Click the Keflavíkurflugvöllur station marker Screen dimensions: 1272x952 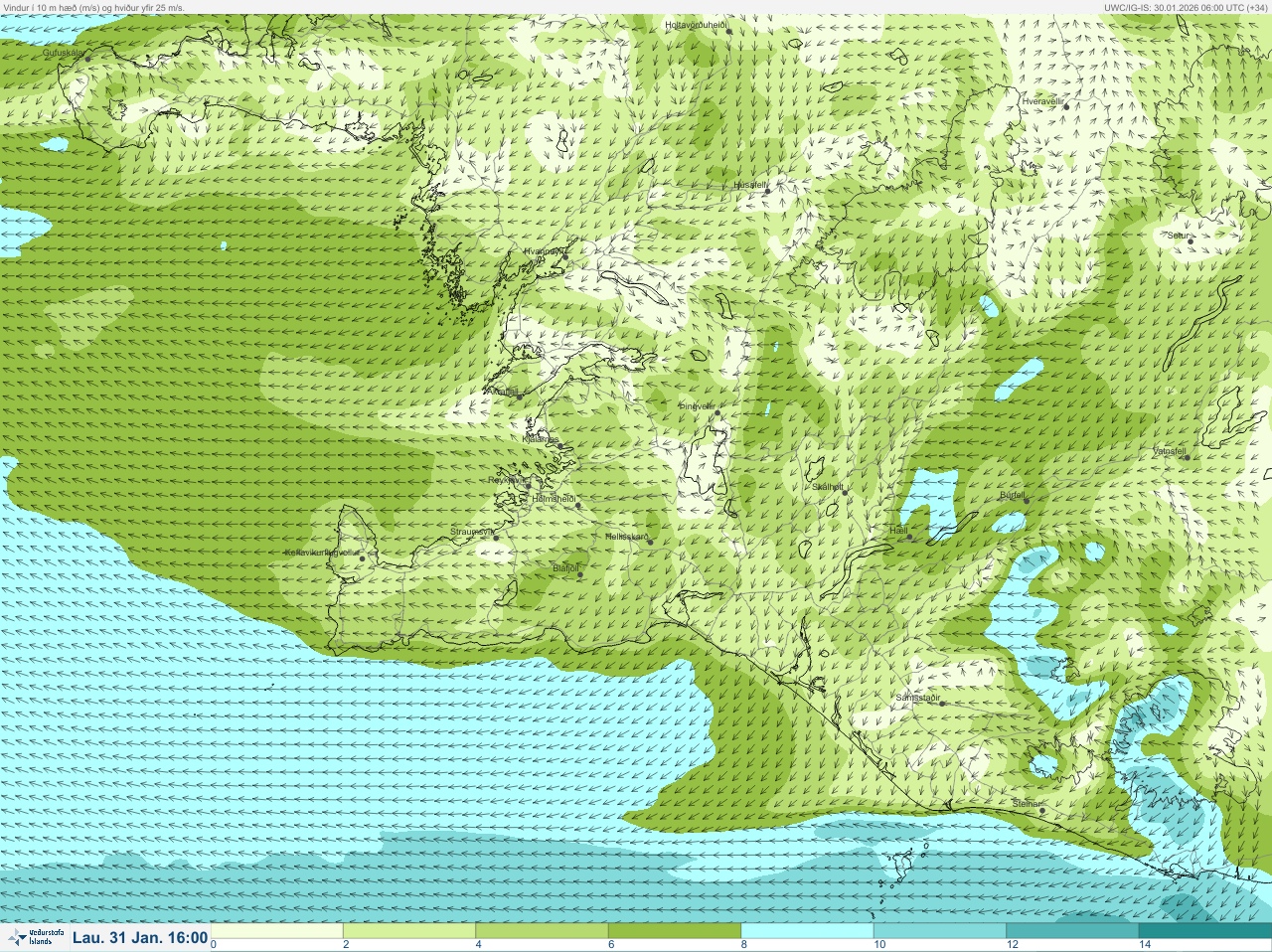[x=363, y=558]
